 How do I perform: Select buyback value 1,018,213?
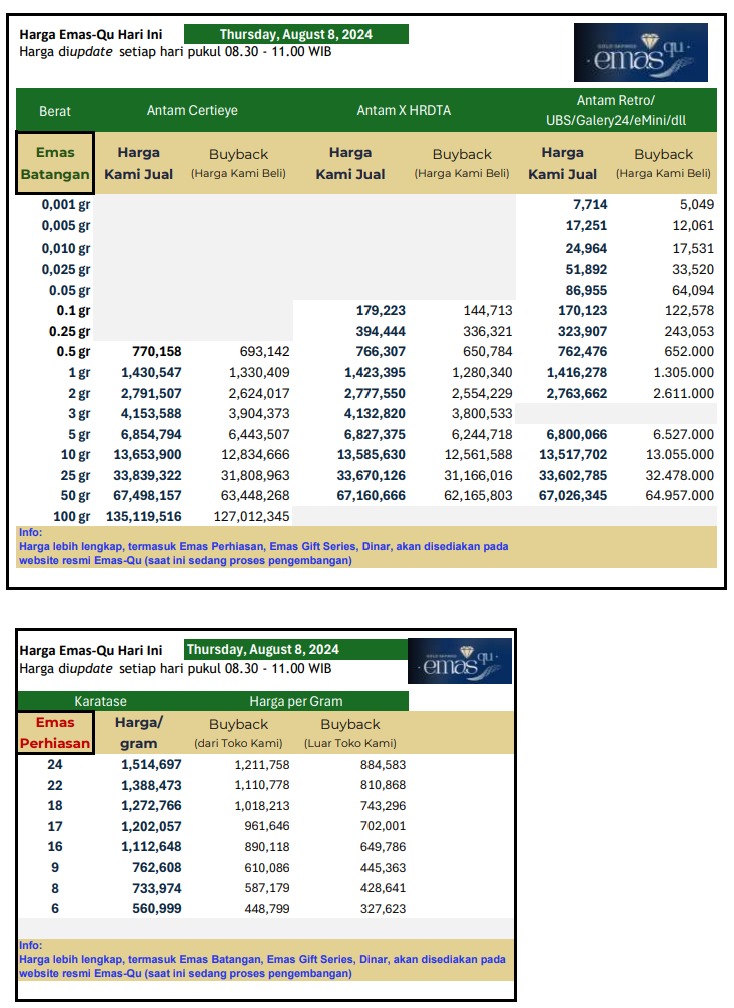point(262,806)
